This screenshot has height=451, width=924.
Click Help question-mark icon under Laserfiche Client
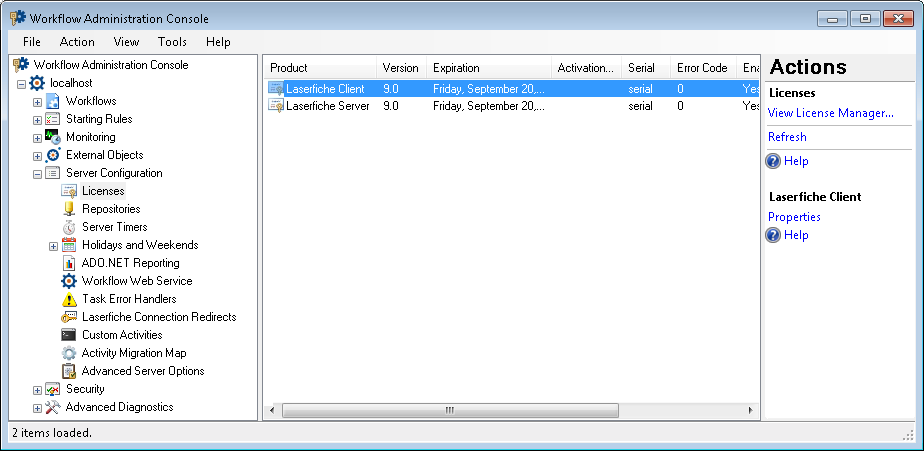click(x=773, y=235)
